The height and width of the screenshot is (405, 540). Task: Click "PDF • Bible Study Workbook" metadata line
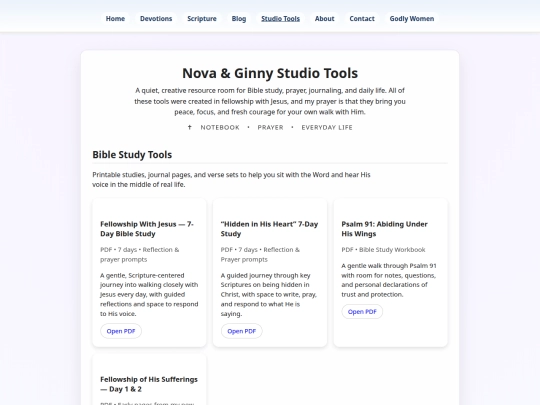coord(383,250)
